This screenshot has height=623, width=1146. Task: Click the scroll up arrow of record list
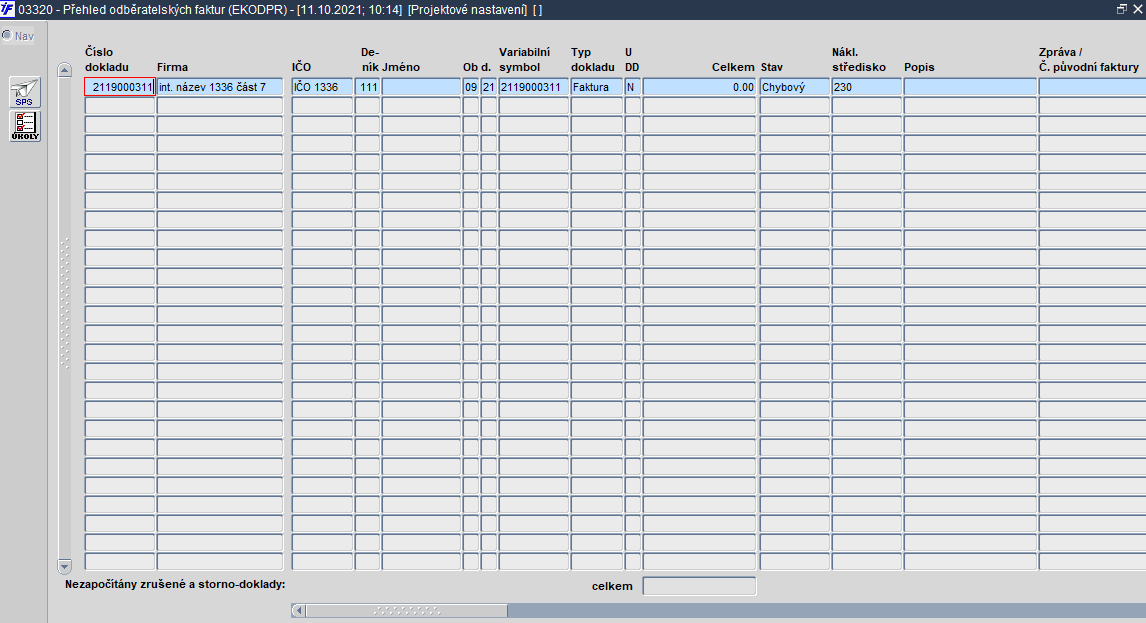[x=64, y=70]
